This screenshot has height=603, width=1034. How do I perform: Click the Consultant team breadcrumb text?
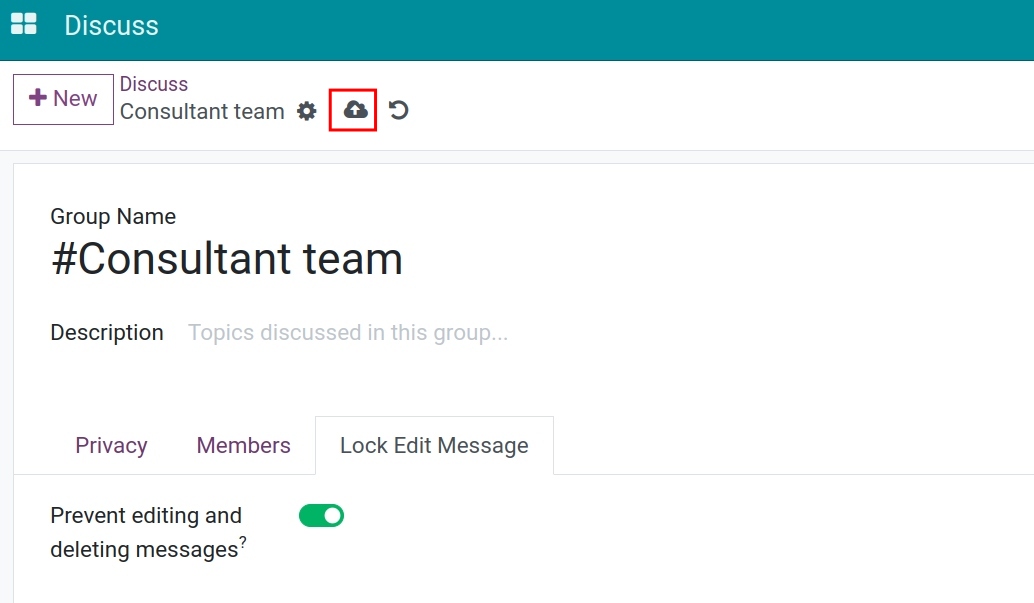pos(202,111)
